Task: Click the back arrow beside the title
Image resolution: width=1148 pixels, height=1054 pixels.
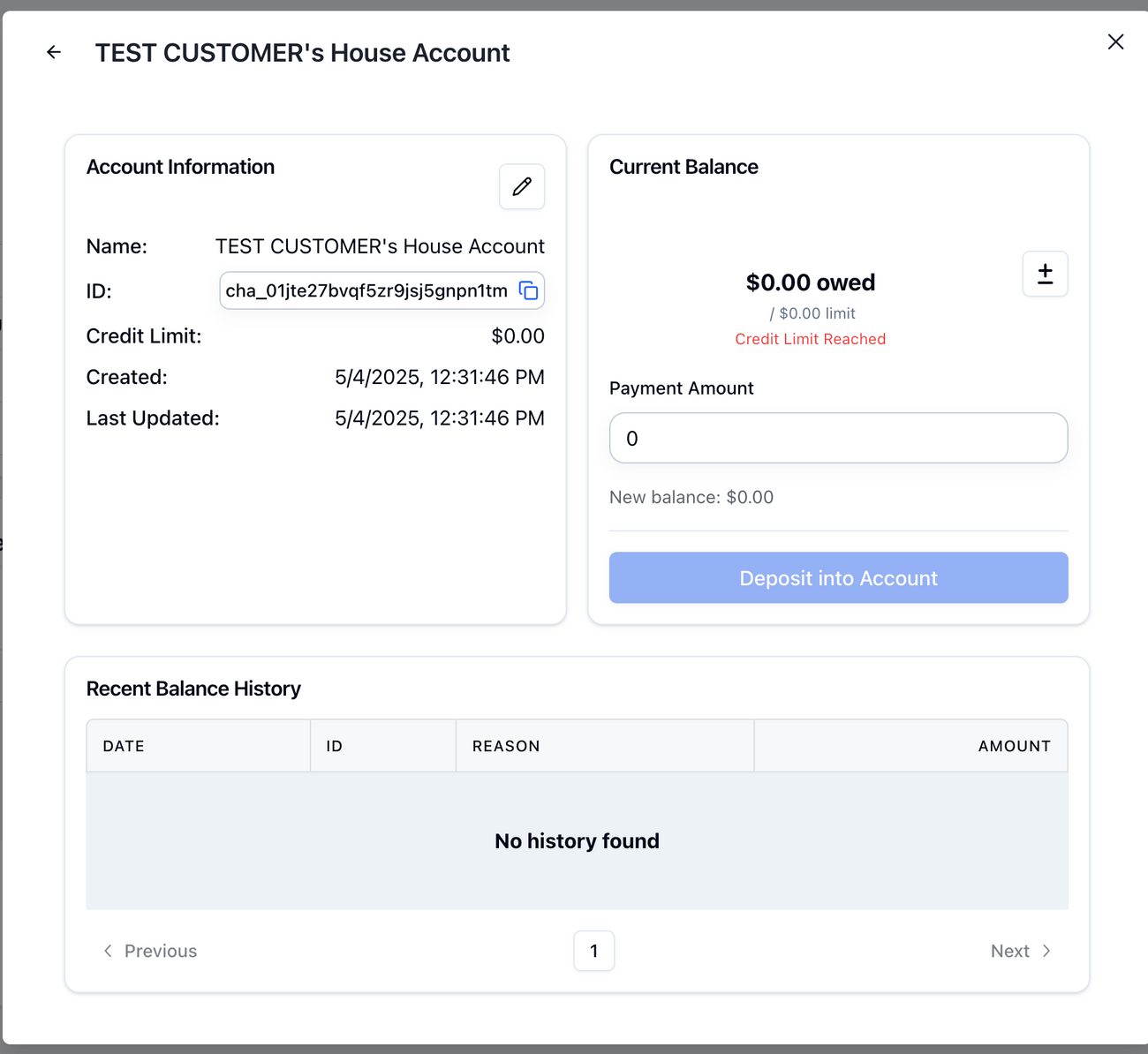Action: pos(54,53)
